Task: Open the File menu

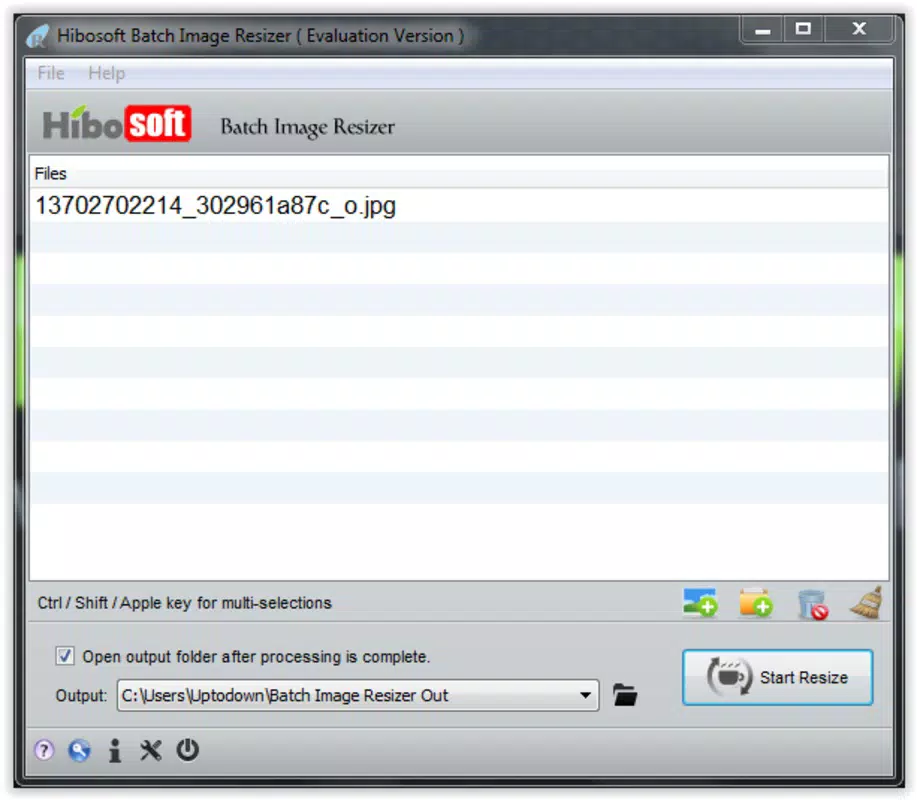Action: click(x=51, y=73)
